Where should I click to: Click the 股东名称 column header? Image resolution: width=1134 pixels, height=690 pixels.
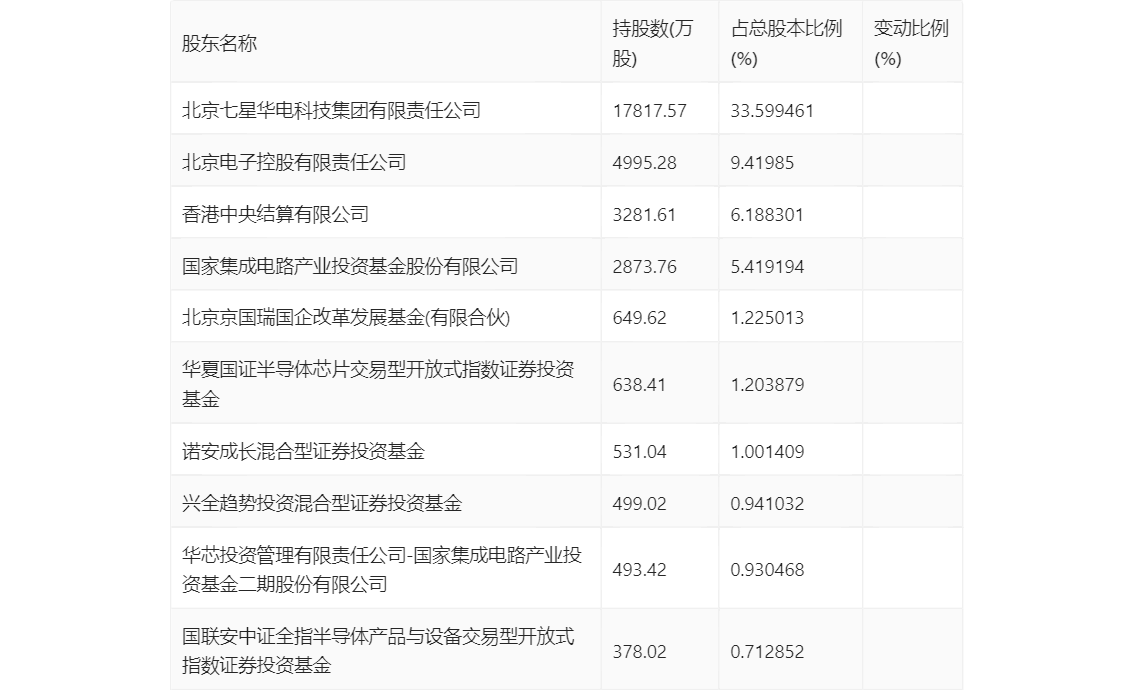219,43
